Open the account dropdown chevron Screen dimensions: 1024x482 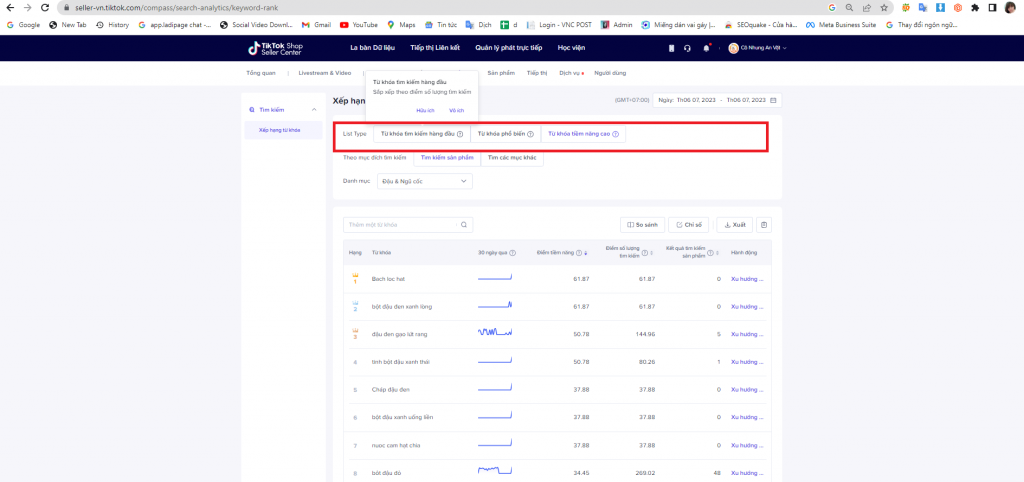(x=784, y=48)
